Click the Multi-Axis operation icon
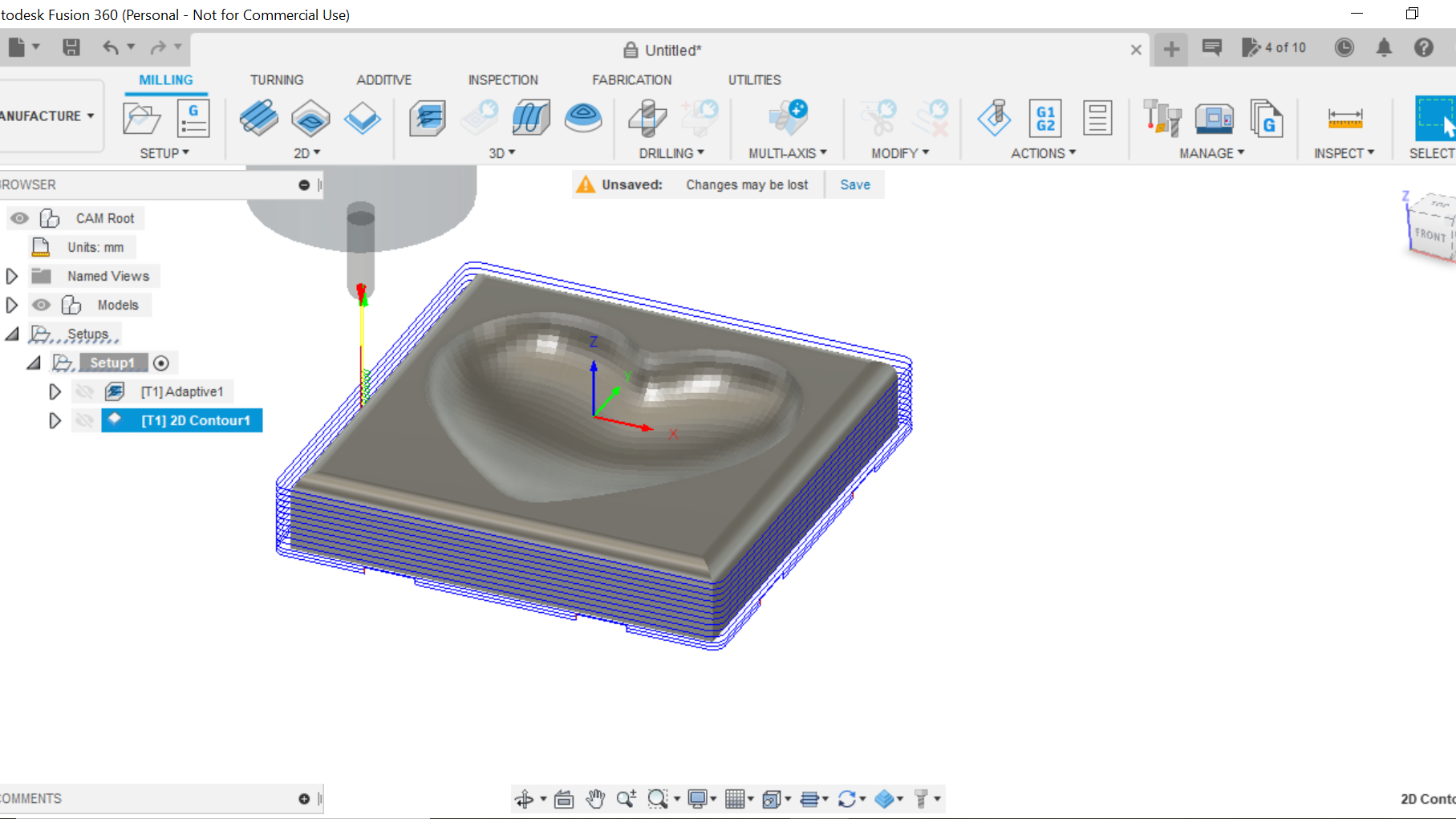The image size is (1456, 819). point(787,118)
